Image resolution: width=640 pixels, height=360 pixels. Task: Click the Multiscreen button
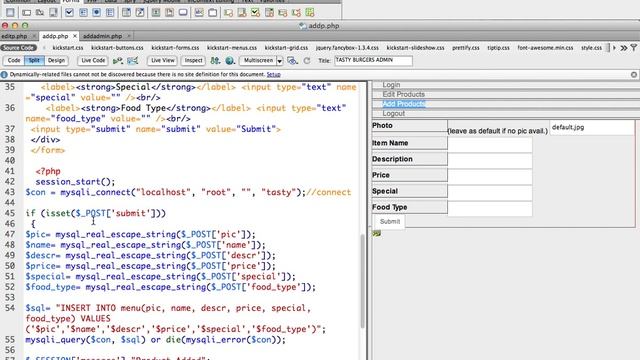258,60
